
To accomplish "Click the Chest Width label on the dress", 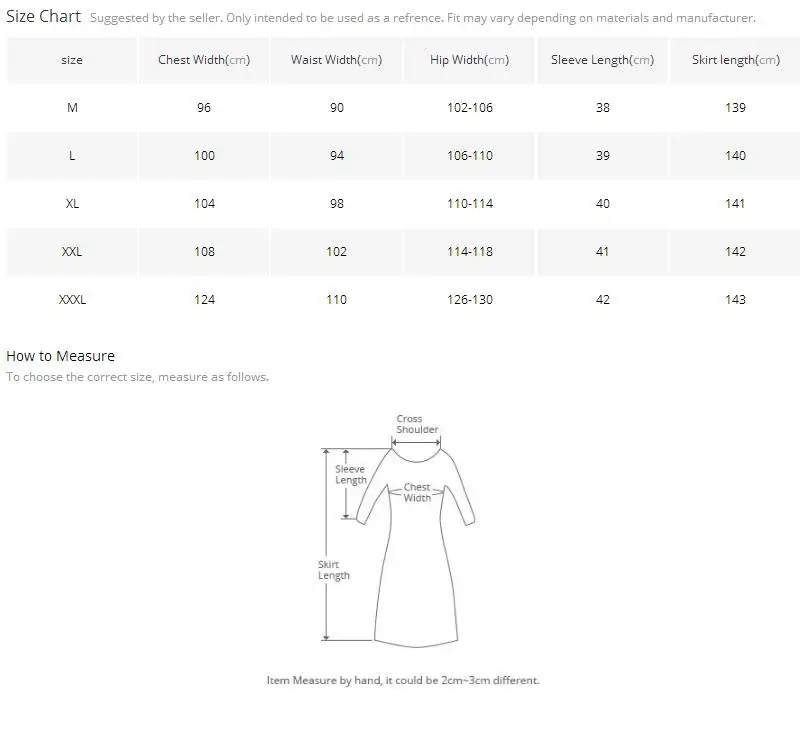I will click(x=417, y=493).
